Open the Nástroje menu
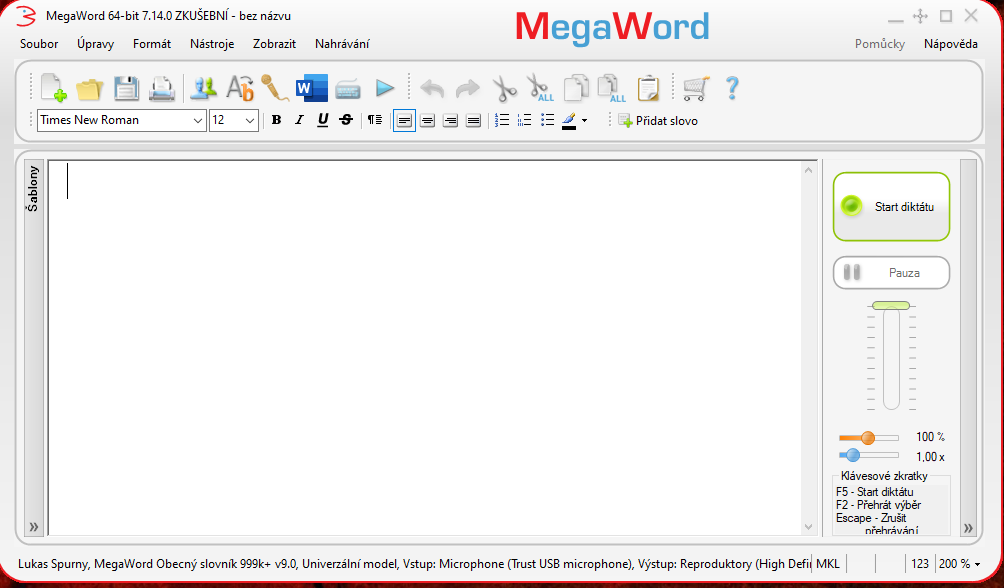Screen dimensions: 1004x588 (x=212, y=44)
